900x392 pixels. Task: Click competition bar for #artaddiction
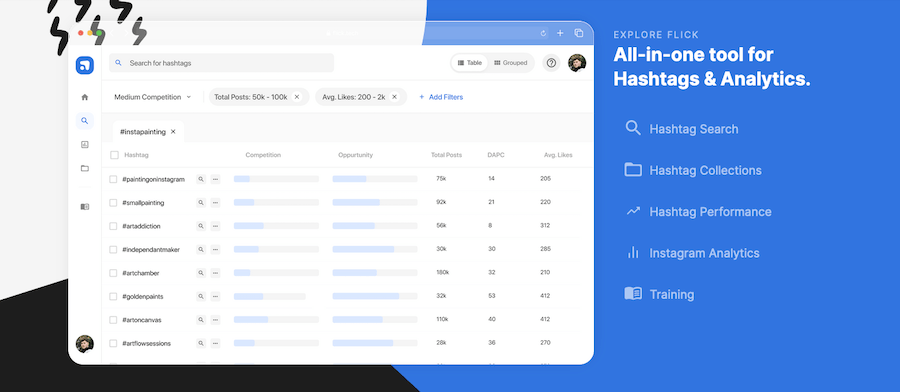(276, 226)
